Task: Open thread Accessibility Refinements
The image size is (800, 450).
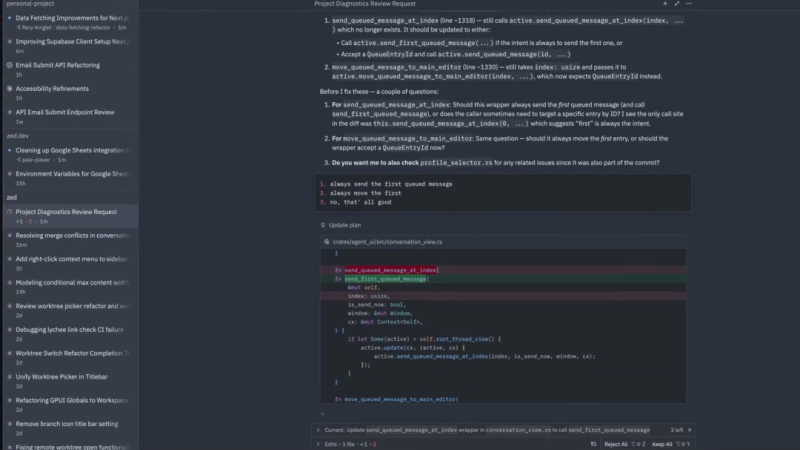Action: pos(70,93)
